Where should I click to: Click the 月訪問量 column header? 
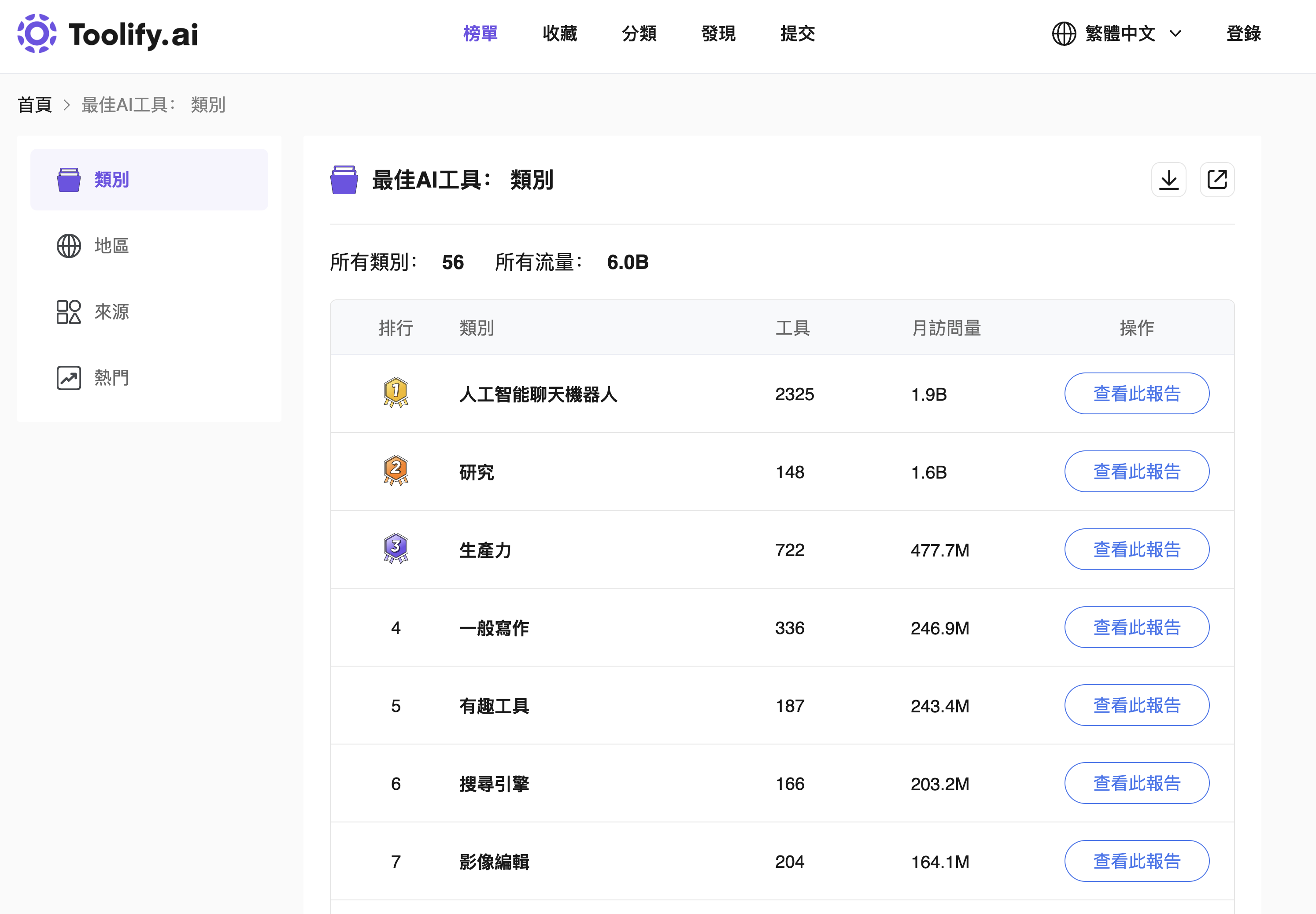pos(946,328)
